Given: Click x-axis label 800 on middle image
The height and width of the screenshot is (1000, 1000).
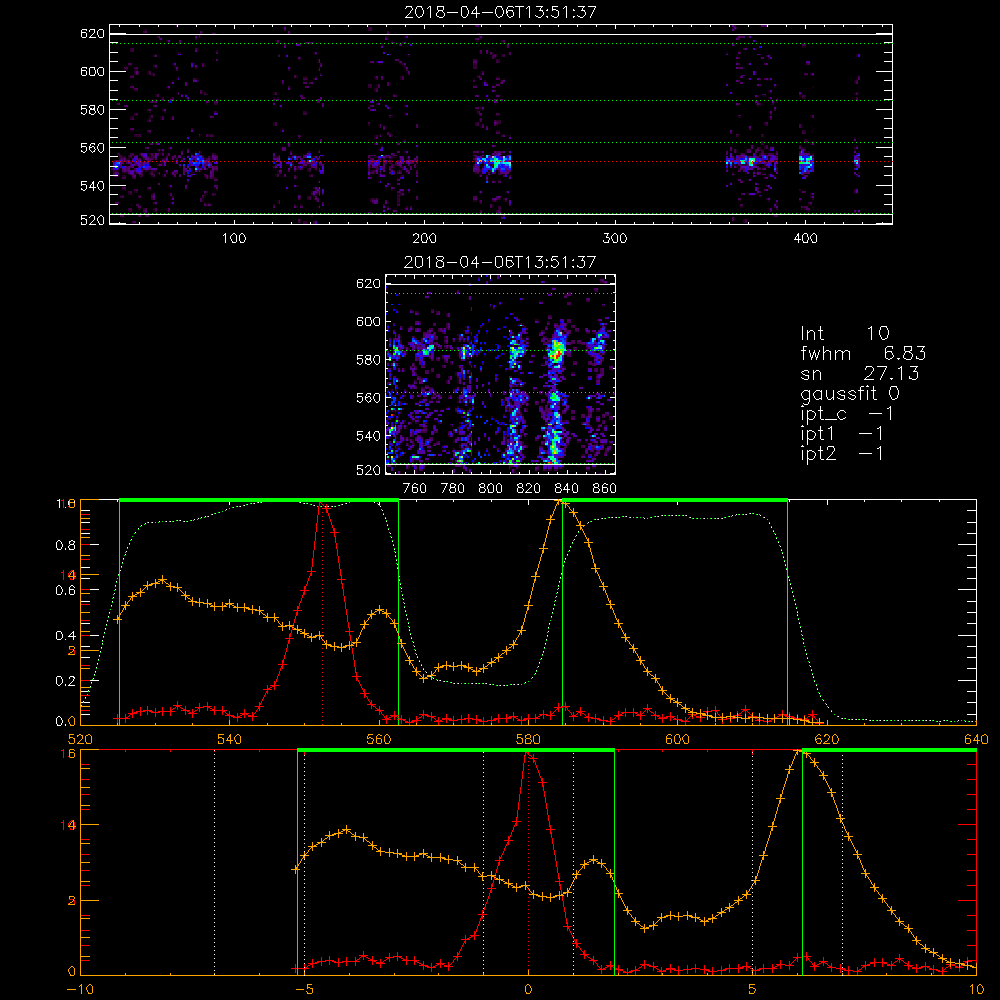Looking at the screenshot, I should tap(490, 489).
